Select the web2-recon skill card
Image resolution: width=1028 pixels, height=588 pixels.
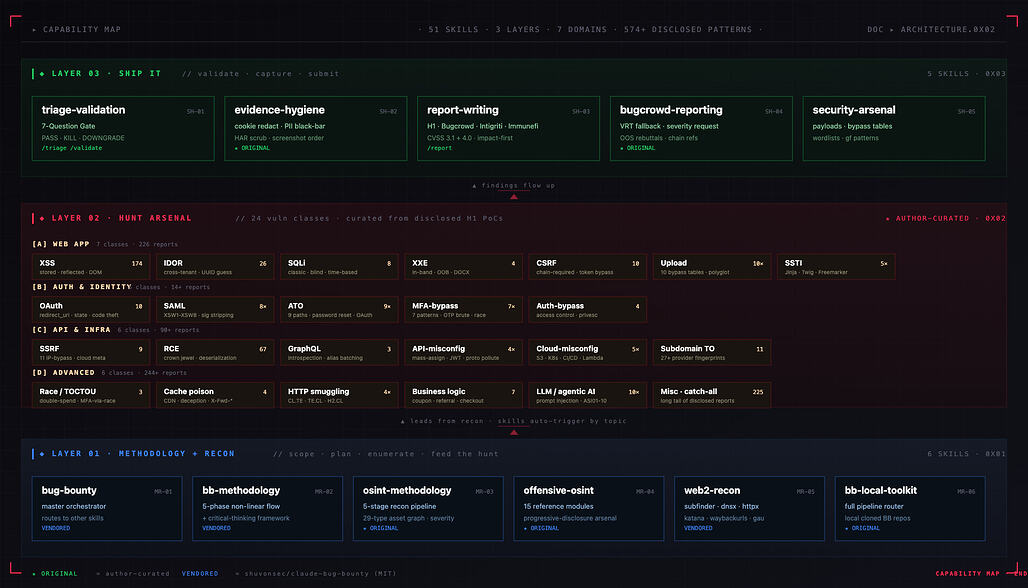(x=749, y=509)
